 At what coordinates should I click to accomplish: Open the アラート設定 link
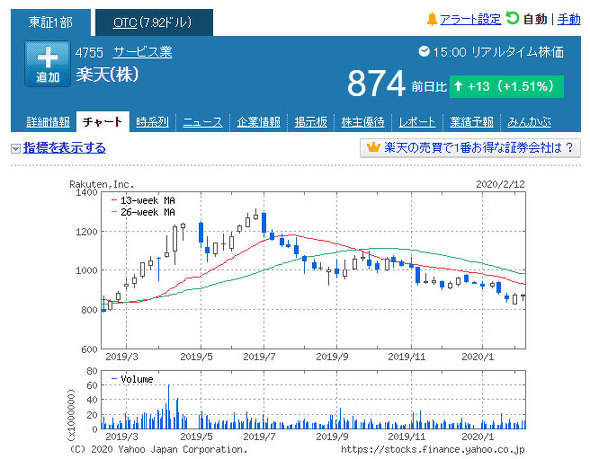click(470, 19)
